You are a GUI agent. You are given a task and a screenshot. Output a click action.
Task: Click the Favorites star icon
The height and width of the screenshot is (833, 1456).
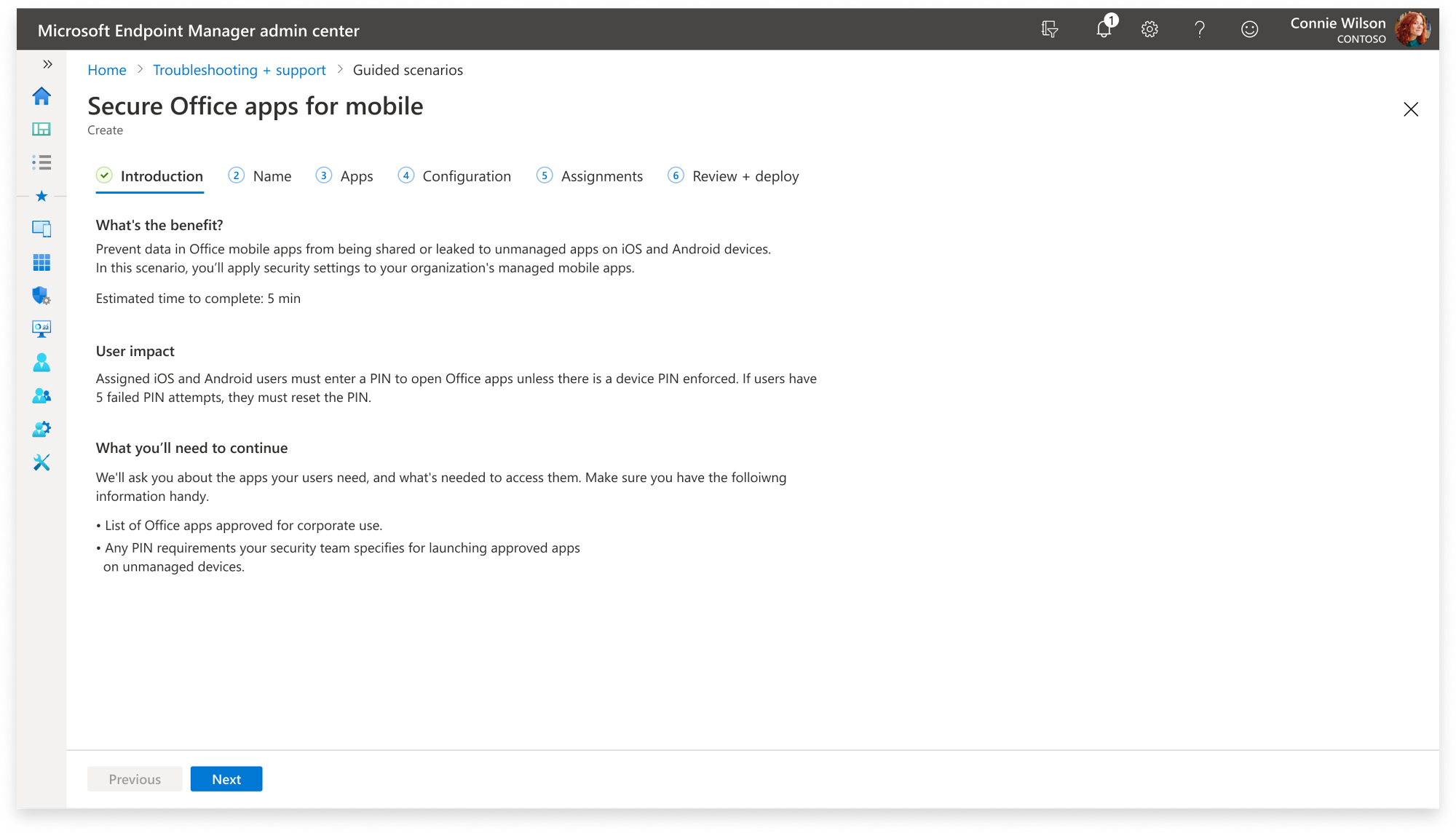[41, 196]
